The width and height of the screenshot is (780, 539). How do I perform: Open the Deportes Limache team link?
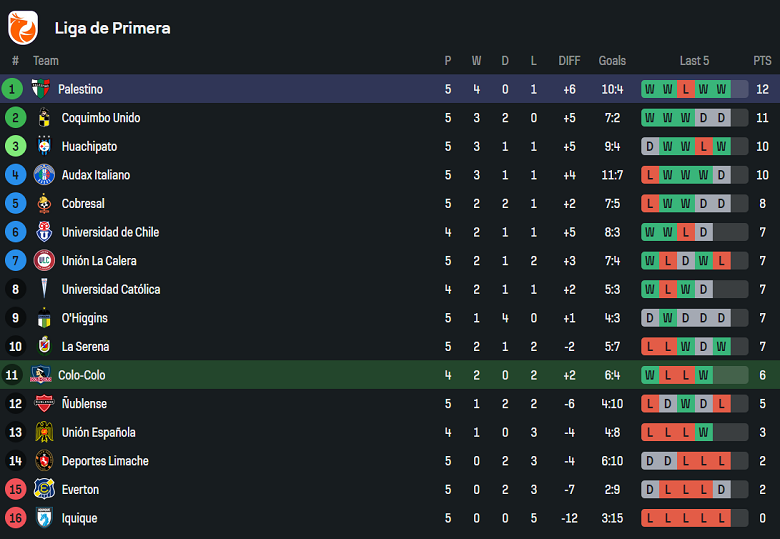coord(105,461)
